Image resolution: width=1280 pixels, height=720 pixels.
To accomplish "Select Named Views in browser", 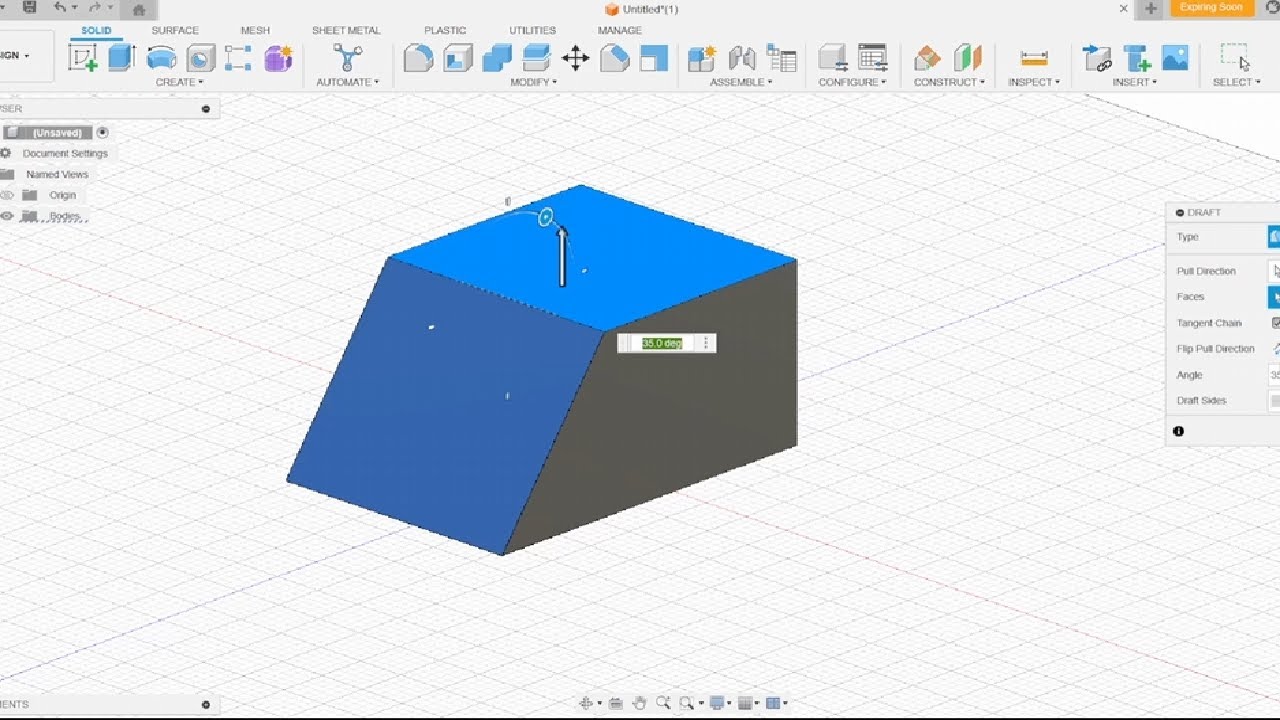I will tap(58, 174).
